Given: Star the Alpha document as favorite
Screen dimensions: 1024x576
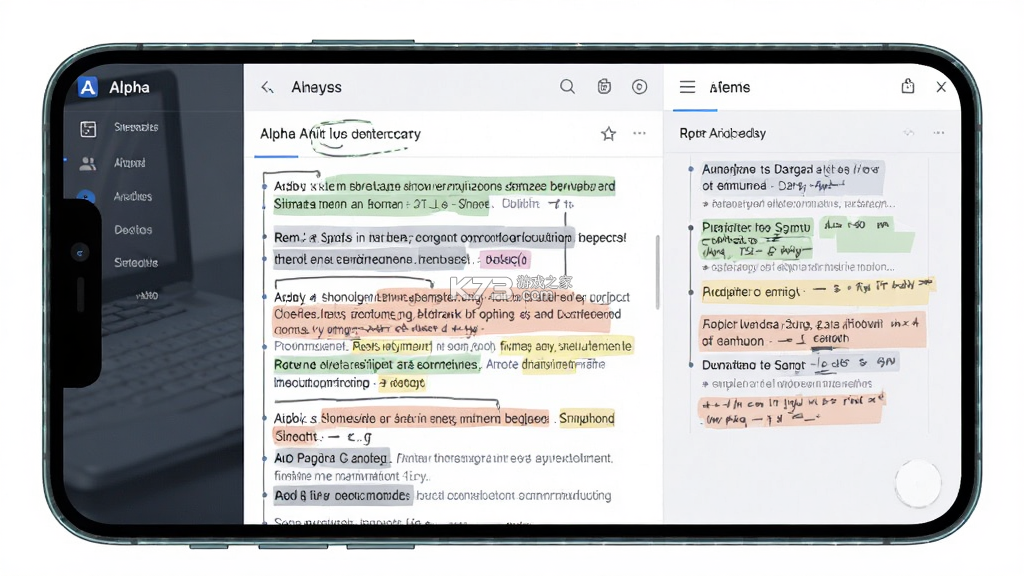Looking at the screenshot, I should pos(609,134).
